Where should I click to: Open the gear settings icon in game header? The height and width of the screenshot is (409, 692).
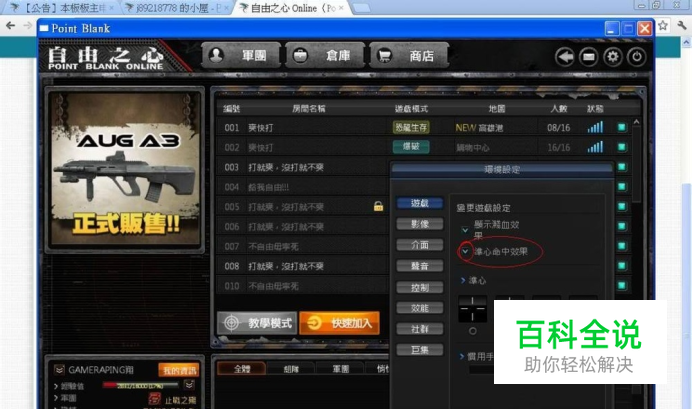coord(613,57)
